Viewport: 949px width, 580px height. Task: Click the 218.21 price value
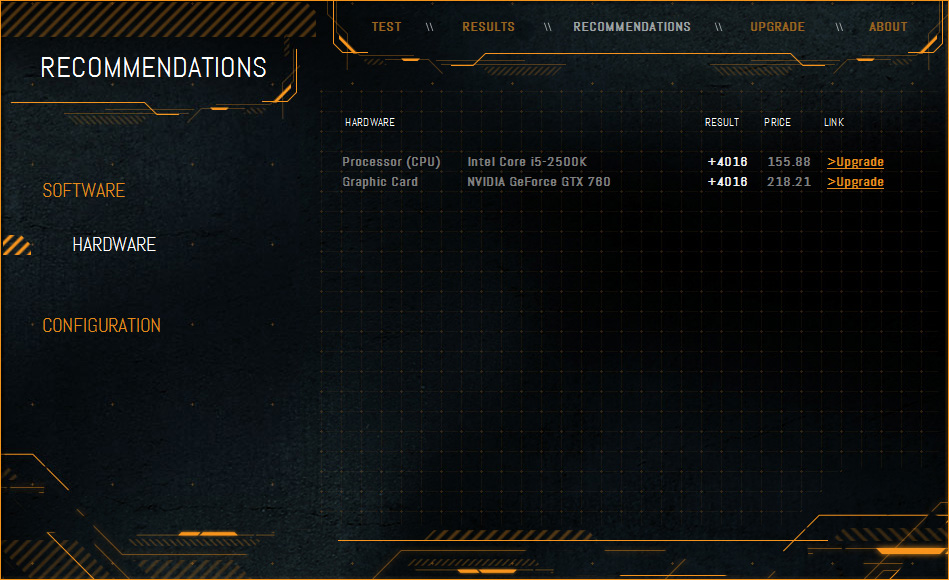789,182
